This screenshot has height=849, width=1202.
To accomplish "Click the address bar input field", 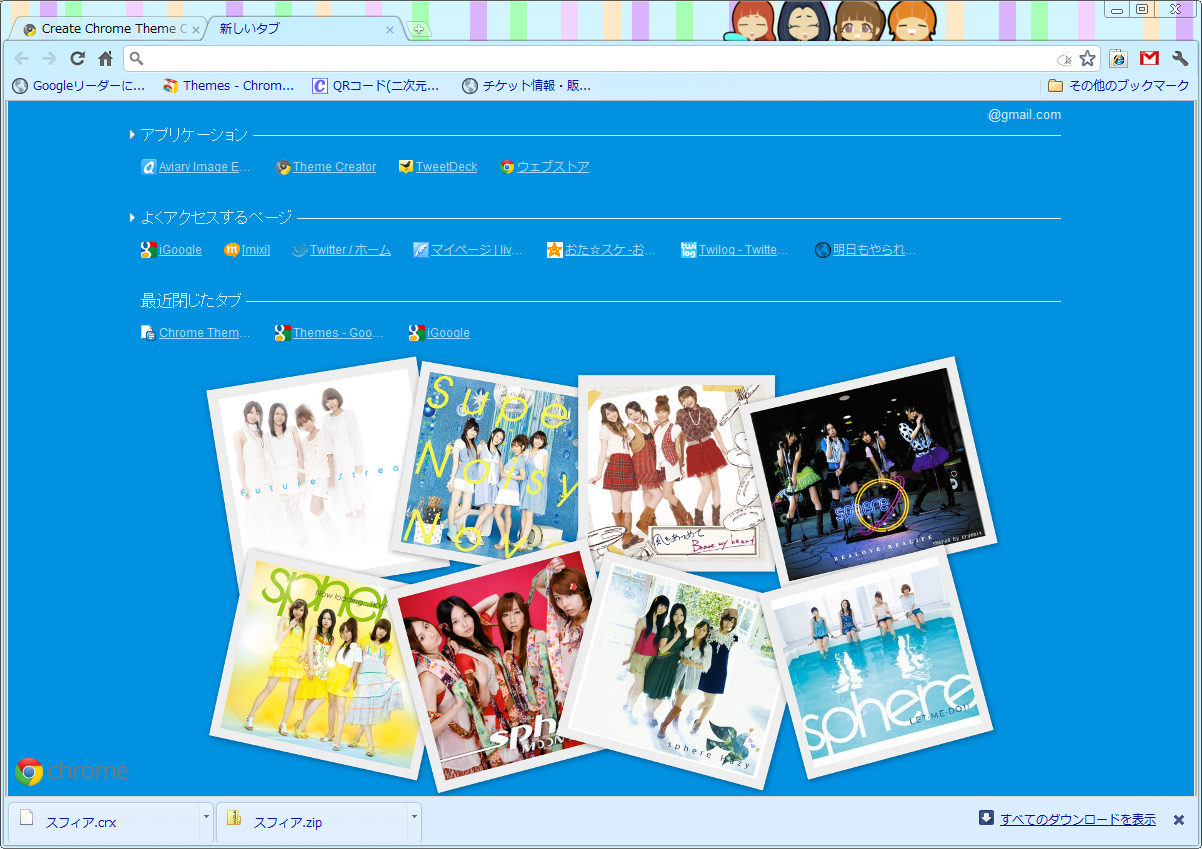I will coord(600,58).
